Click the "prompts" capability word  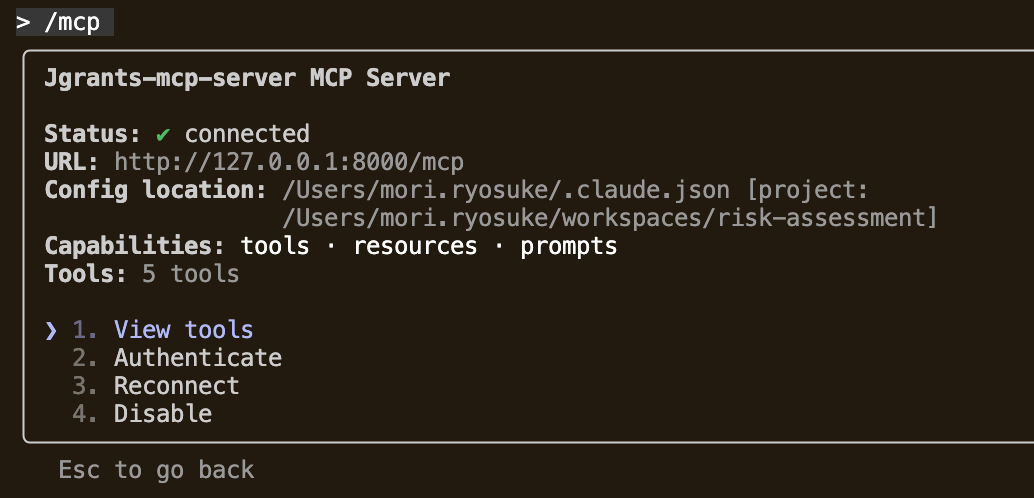point(568,246)
